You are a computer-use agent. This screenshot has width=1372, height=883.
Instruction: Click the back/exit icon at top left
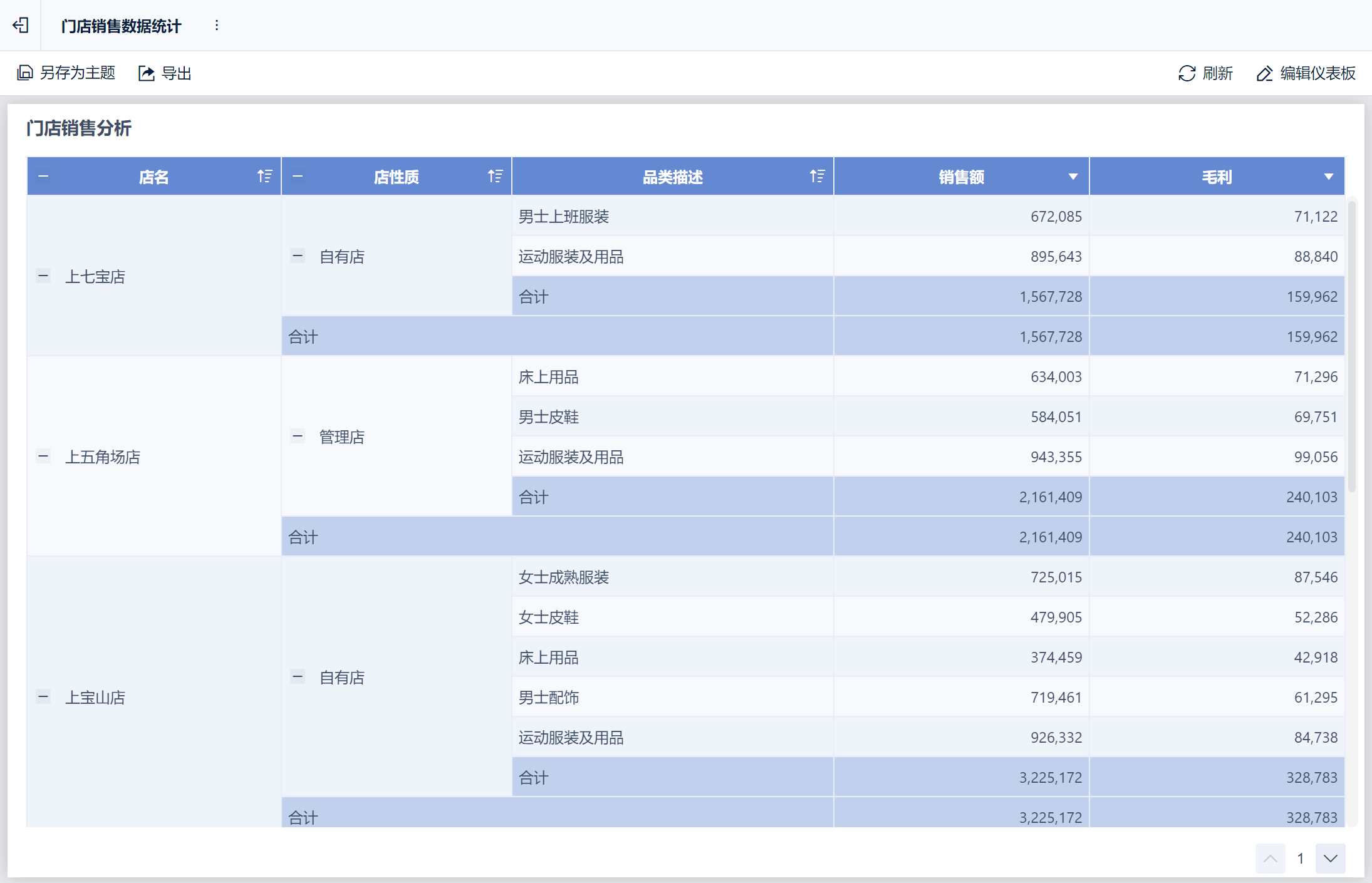(x=21, y=25)
